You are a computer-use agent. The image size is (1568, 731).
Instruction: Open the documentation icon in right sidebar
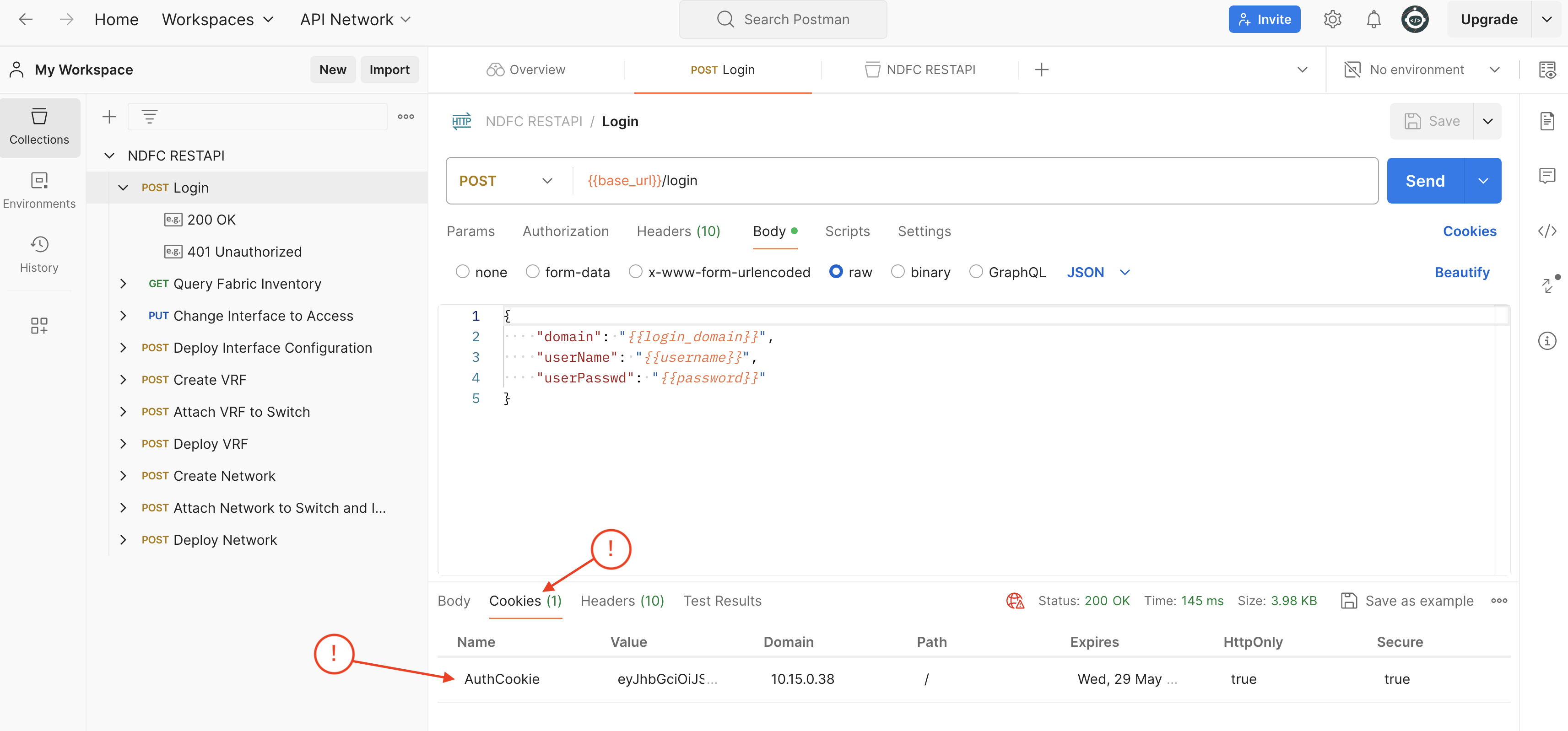click(x=1547, y=121)
